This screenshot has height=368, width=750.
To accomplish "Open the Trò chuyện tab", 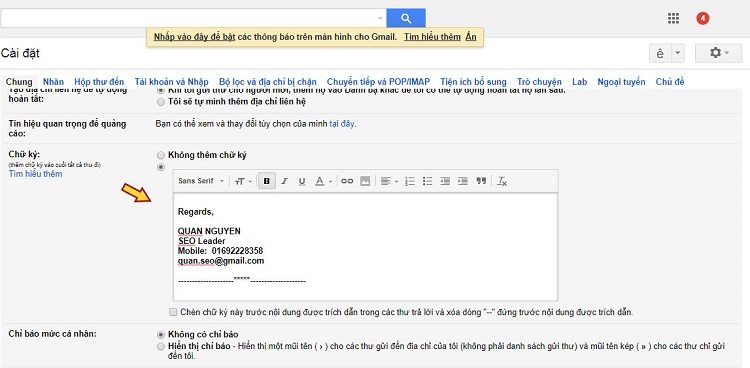I will click(539, 82).
